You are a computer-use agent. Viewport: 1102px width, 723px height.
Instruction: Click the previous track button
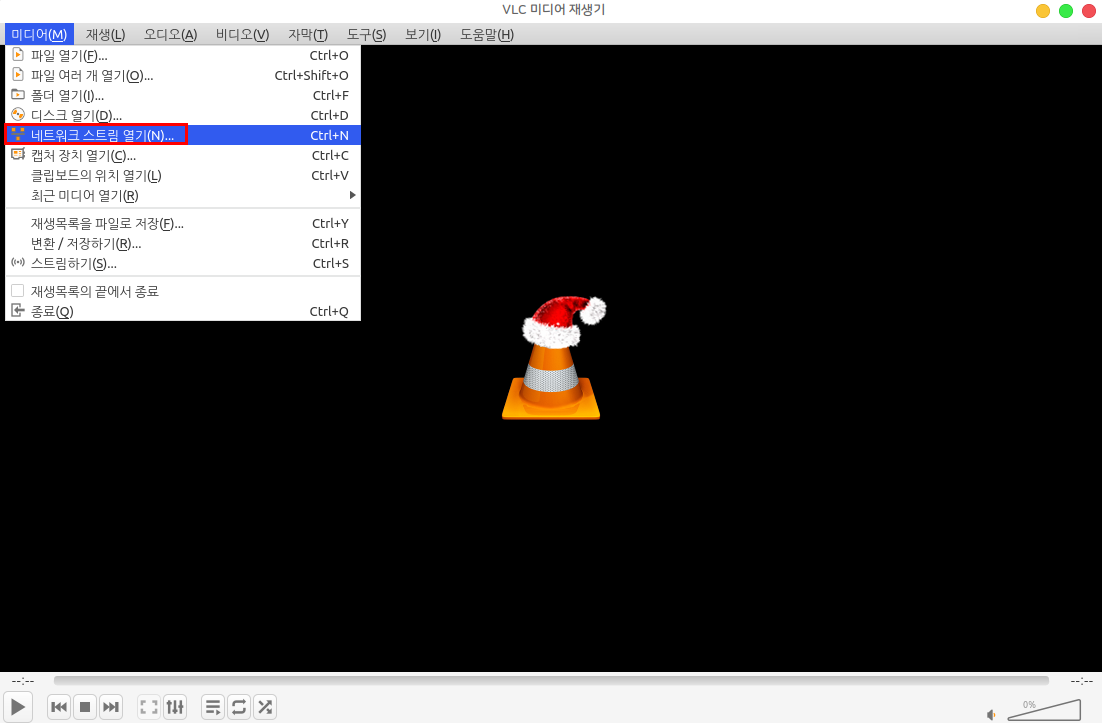click(59, 707)
